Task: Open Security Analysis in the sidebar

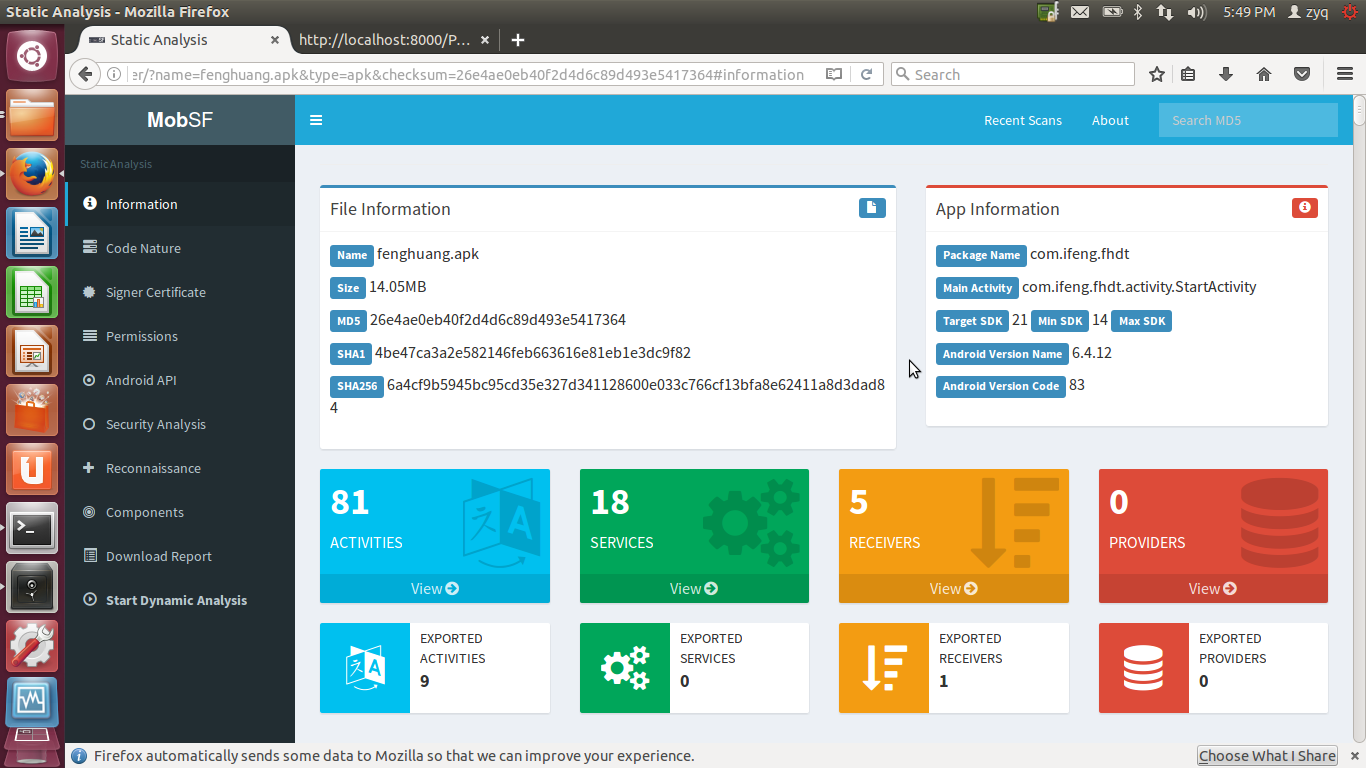Action: click(x=180, y=424)
